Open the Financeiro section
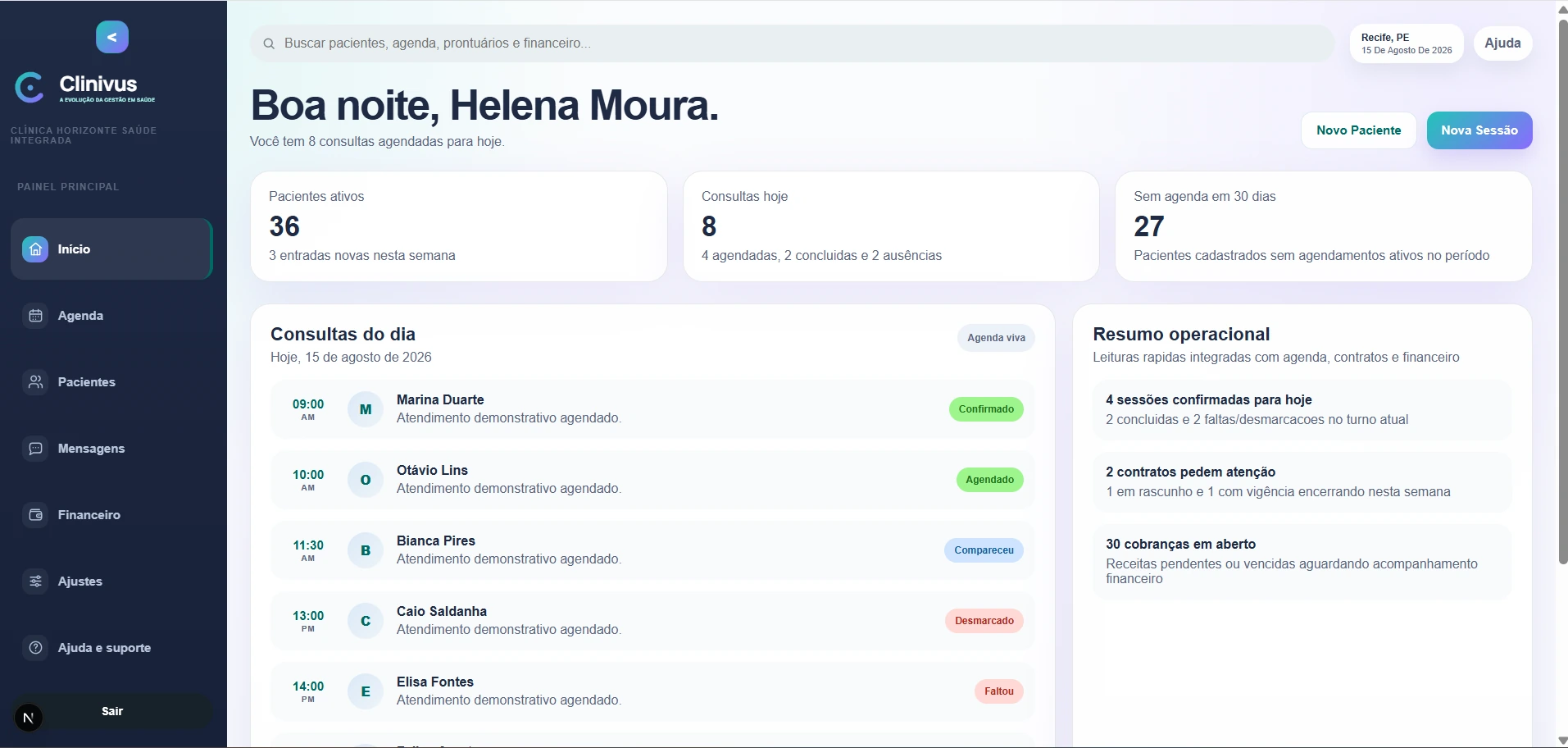Viewport: 1568px width, 748px height. point(111,515)
